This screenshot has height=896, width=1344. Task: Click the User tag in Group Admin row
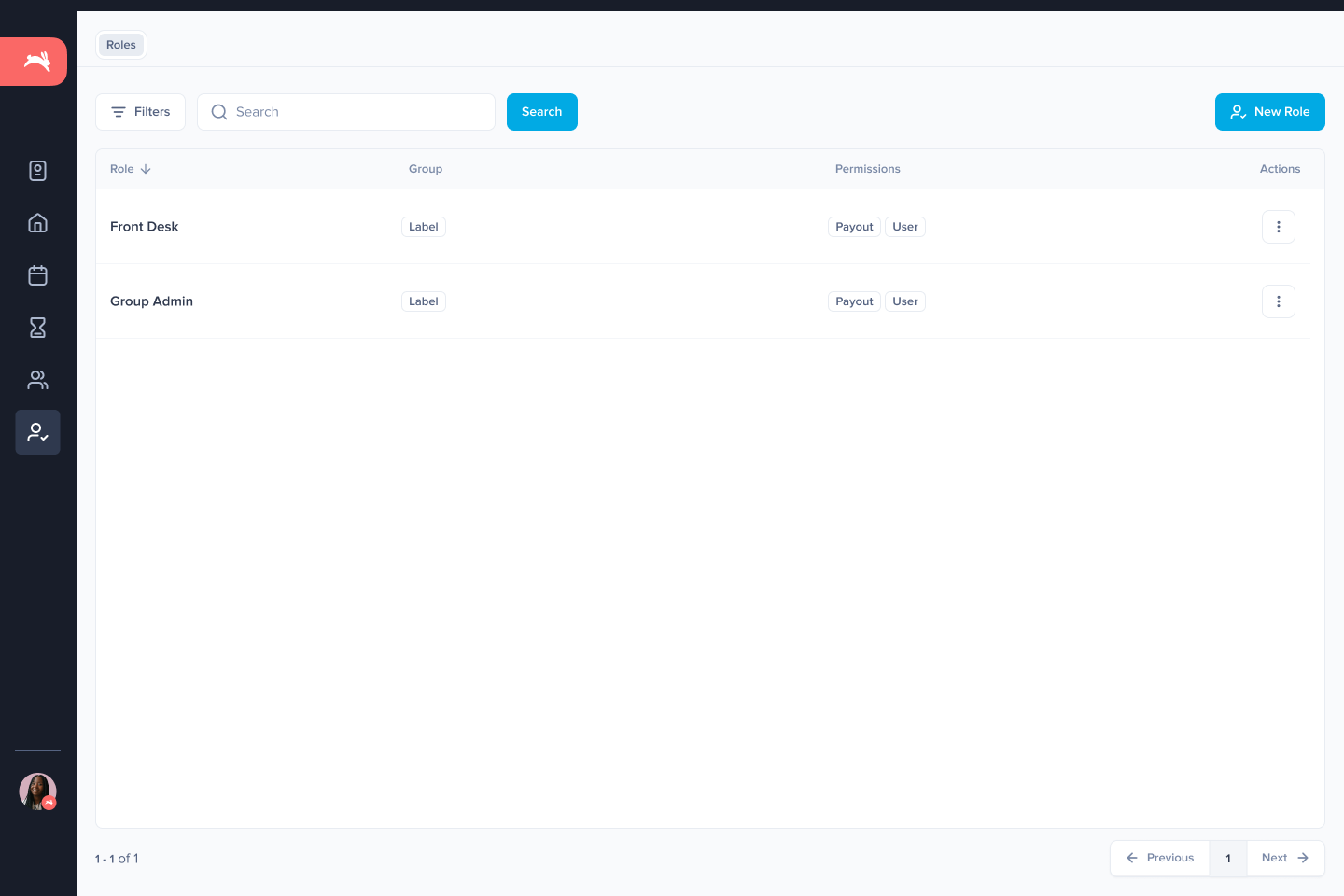coord(905,301)
